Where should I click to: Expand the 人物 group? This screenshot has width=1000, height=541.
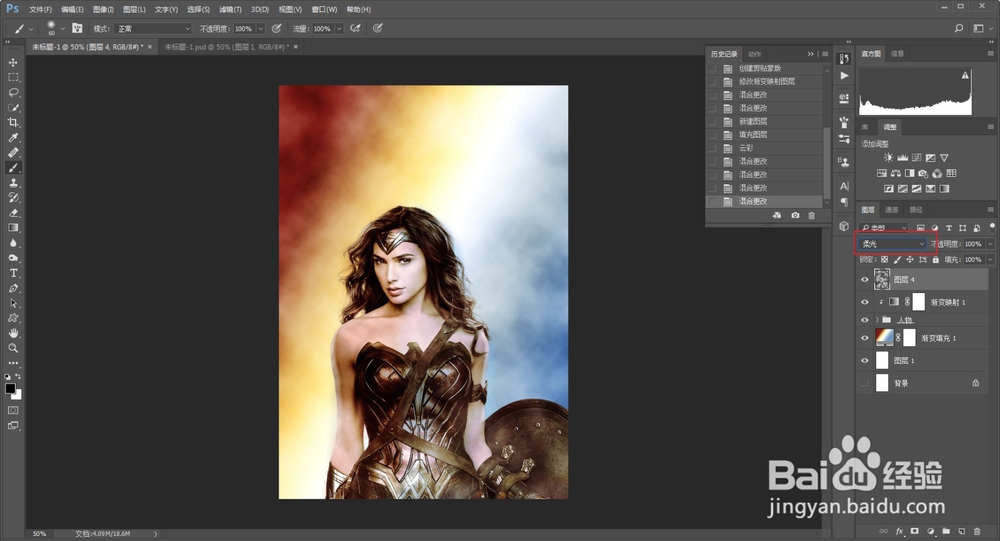pos(876,320)
